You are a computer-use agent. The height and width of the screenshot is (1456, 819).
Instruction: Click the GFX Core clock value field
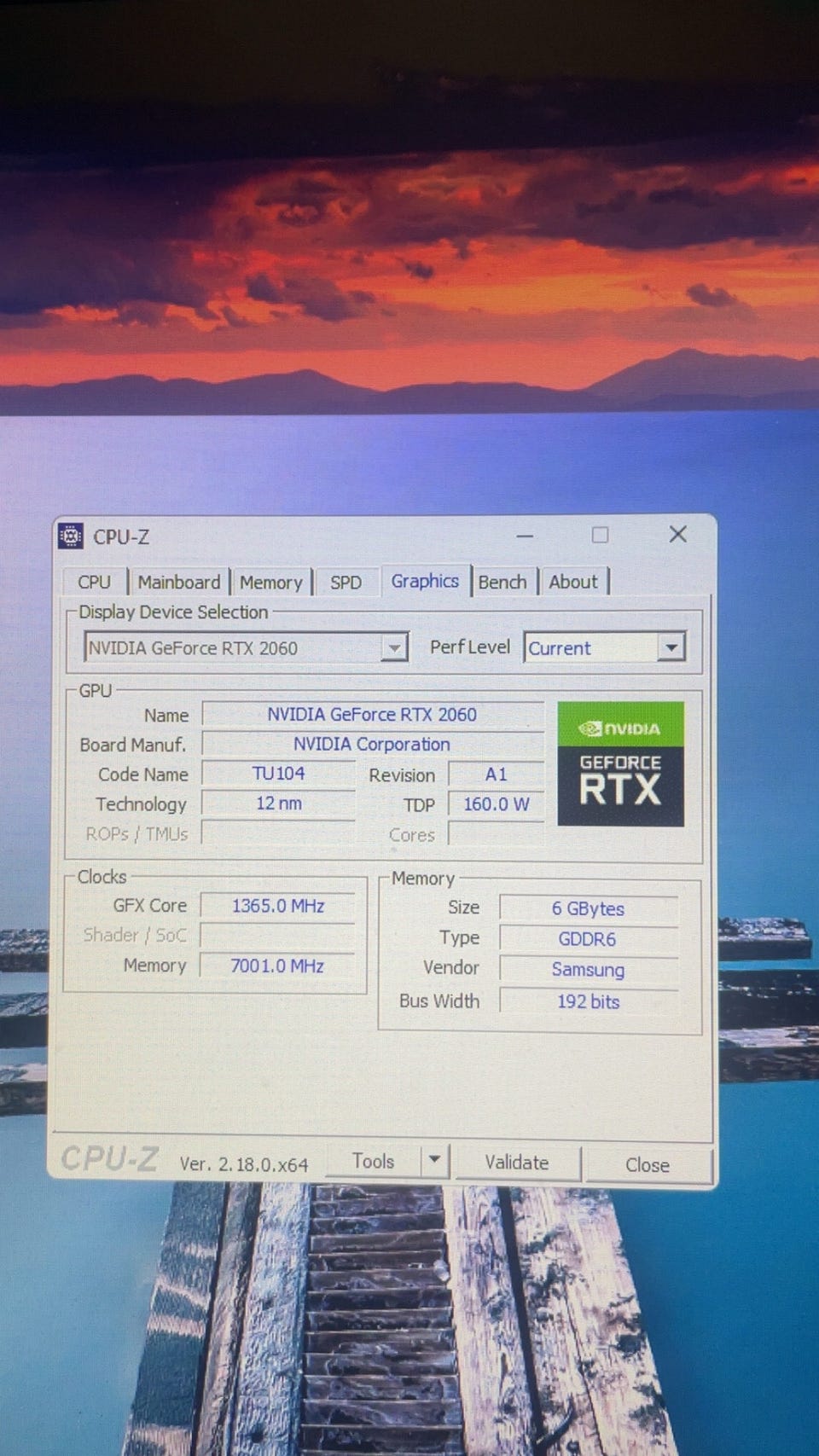tap(278, 906)
